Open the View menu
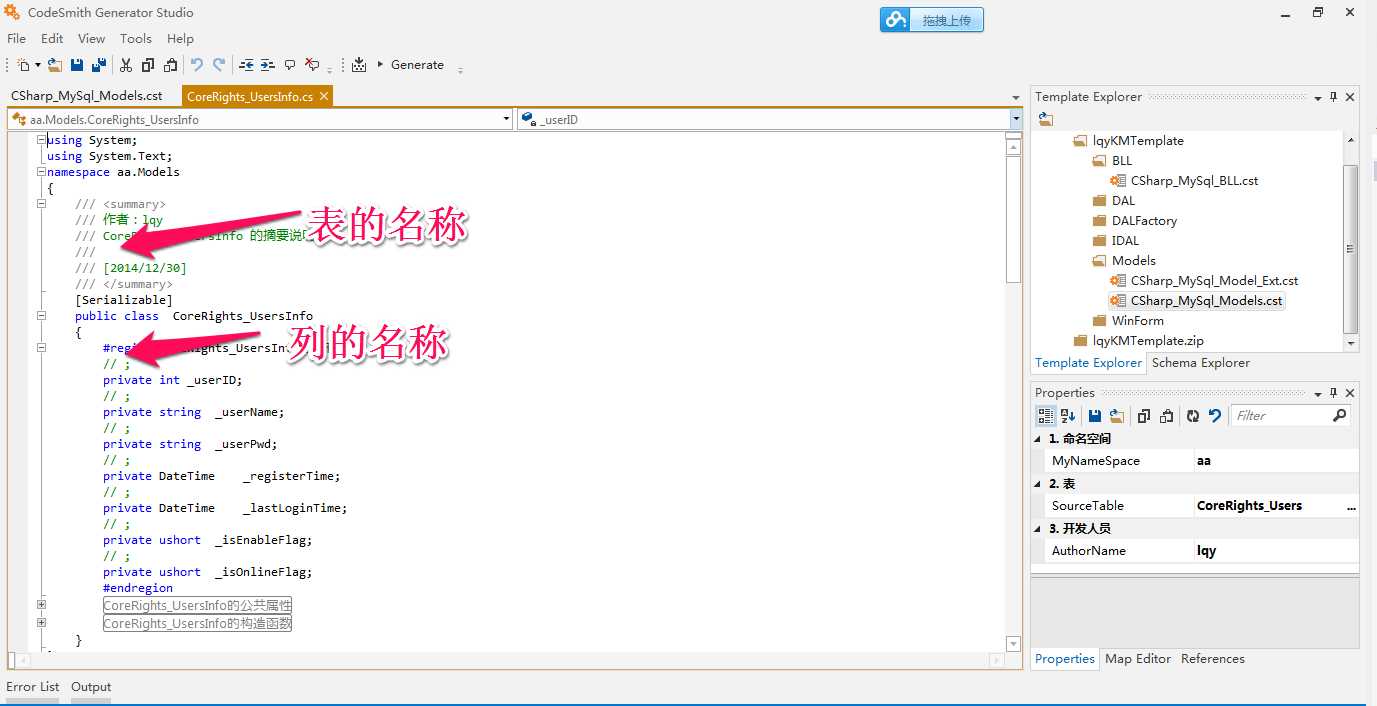1377x706 pixels. tap(91, 38)
